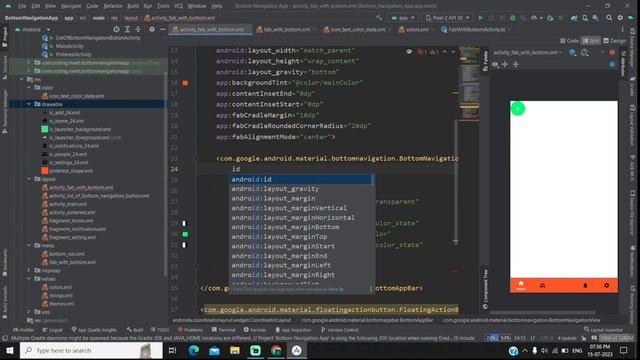Open Android Studio icon in taskbar
Image resolution: width=640 pixels, height=360 pixels.
pyautogui.click(x=297, y=350)
